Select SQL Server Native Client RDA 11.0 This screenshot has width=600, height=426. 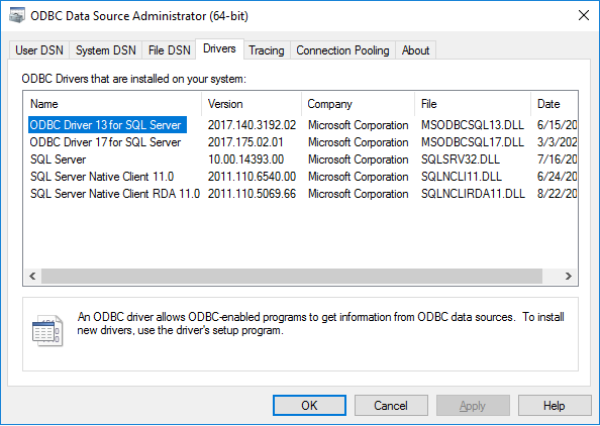[115, 194]
